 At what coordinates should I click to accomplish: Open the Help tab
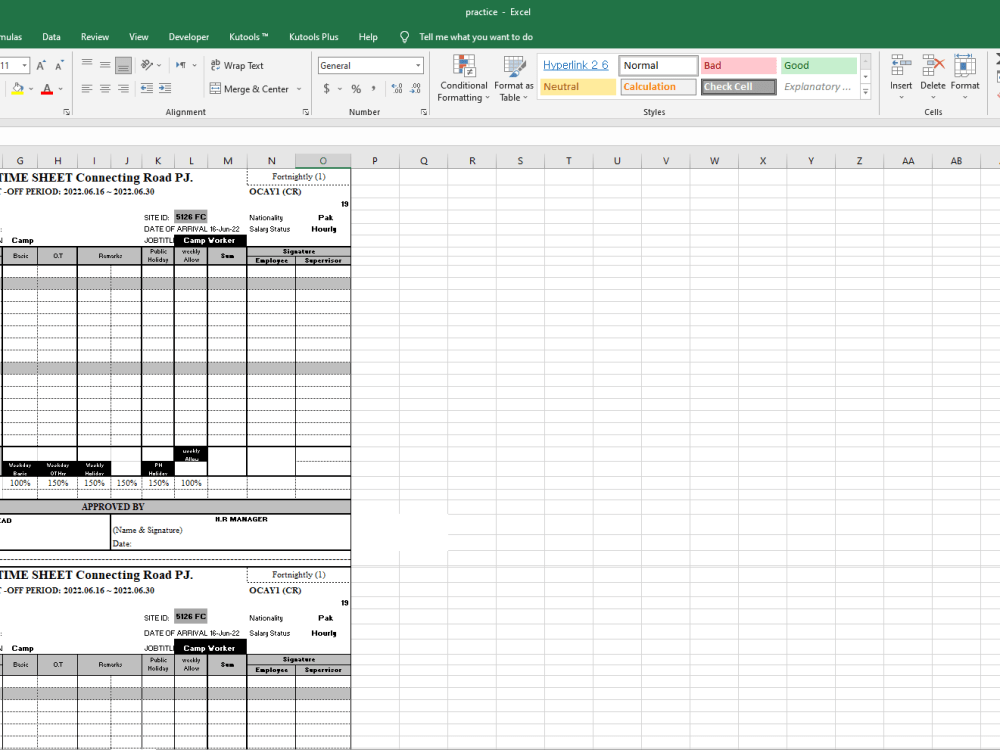(x=368, y=37)
